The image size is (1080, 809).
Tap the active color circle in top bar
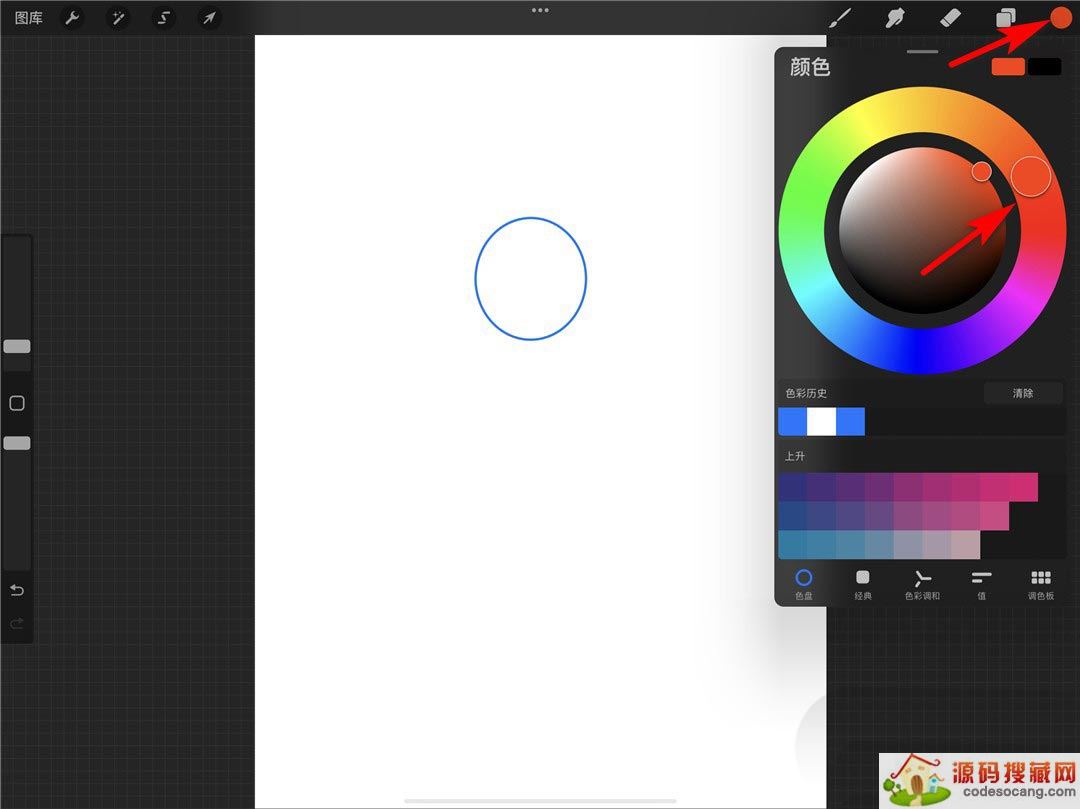1060,18
